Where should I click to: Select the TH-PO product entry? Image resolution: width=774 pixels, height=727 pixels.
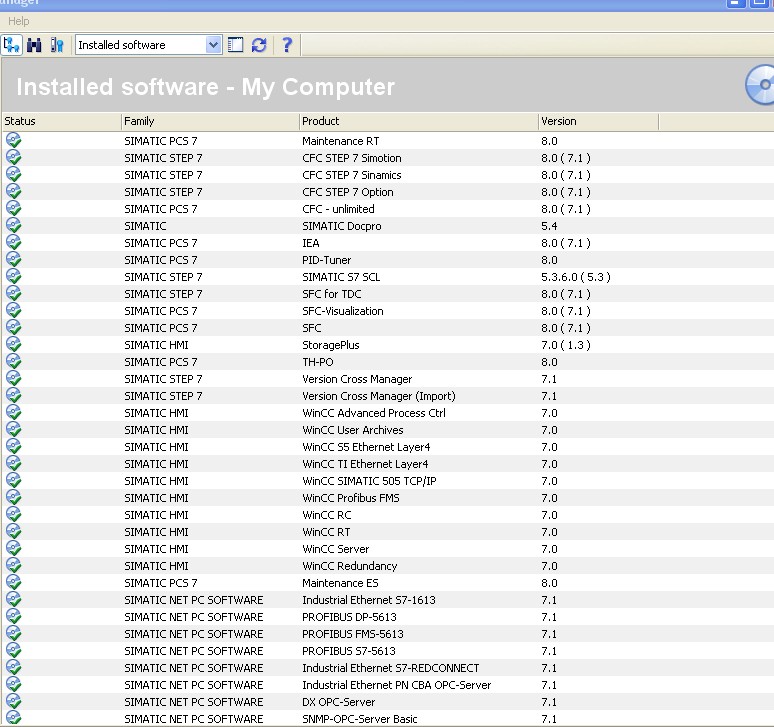(x=317, y=362)
